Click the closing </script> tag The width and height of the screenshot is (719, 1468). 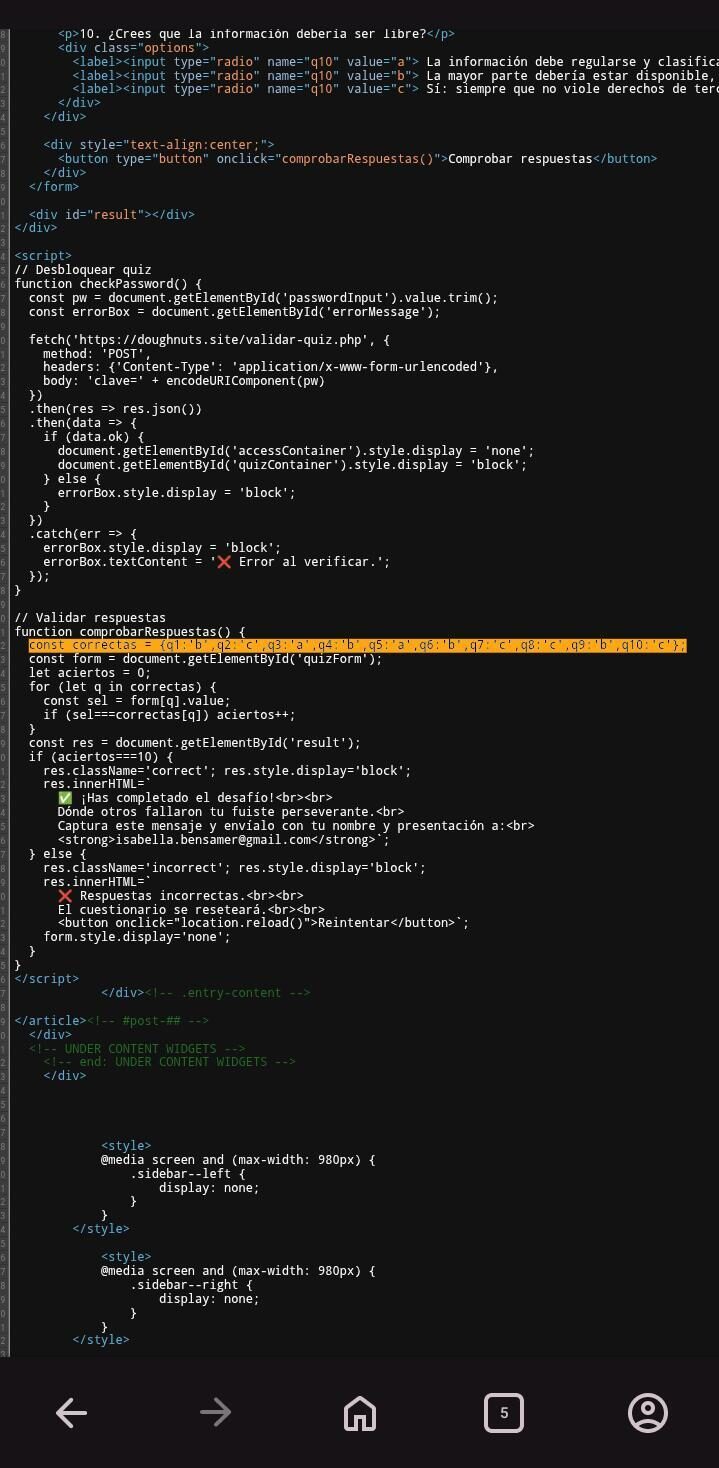pyautogui.click(x=47, y=978)
